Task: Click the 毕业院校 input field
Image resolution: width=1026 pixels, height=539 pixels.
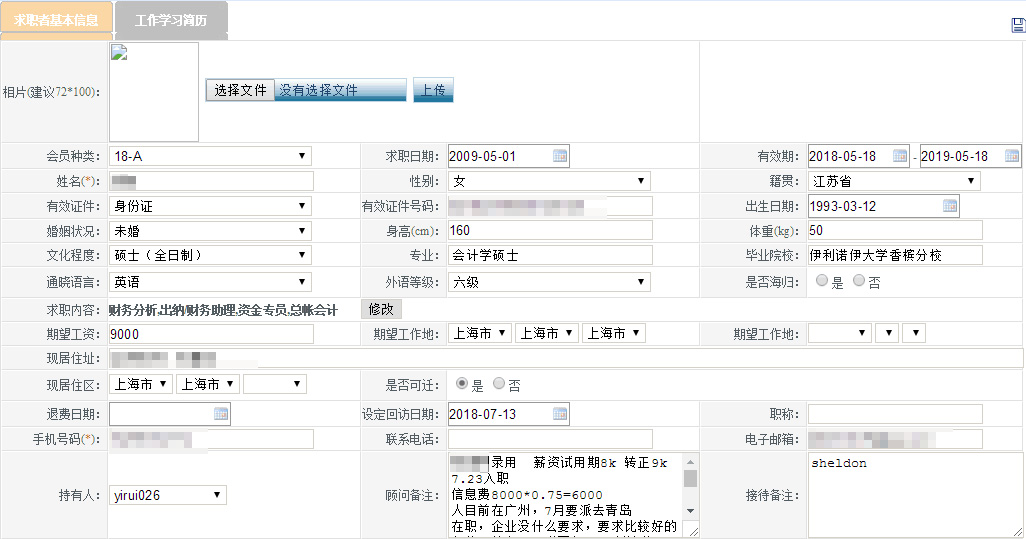Action: pyautogui.click(x=895, y=255)
